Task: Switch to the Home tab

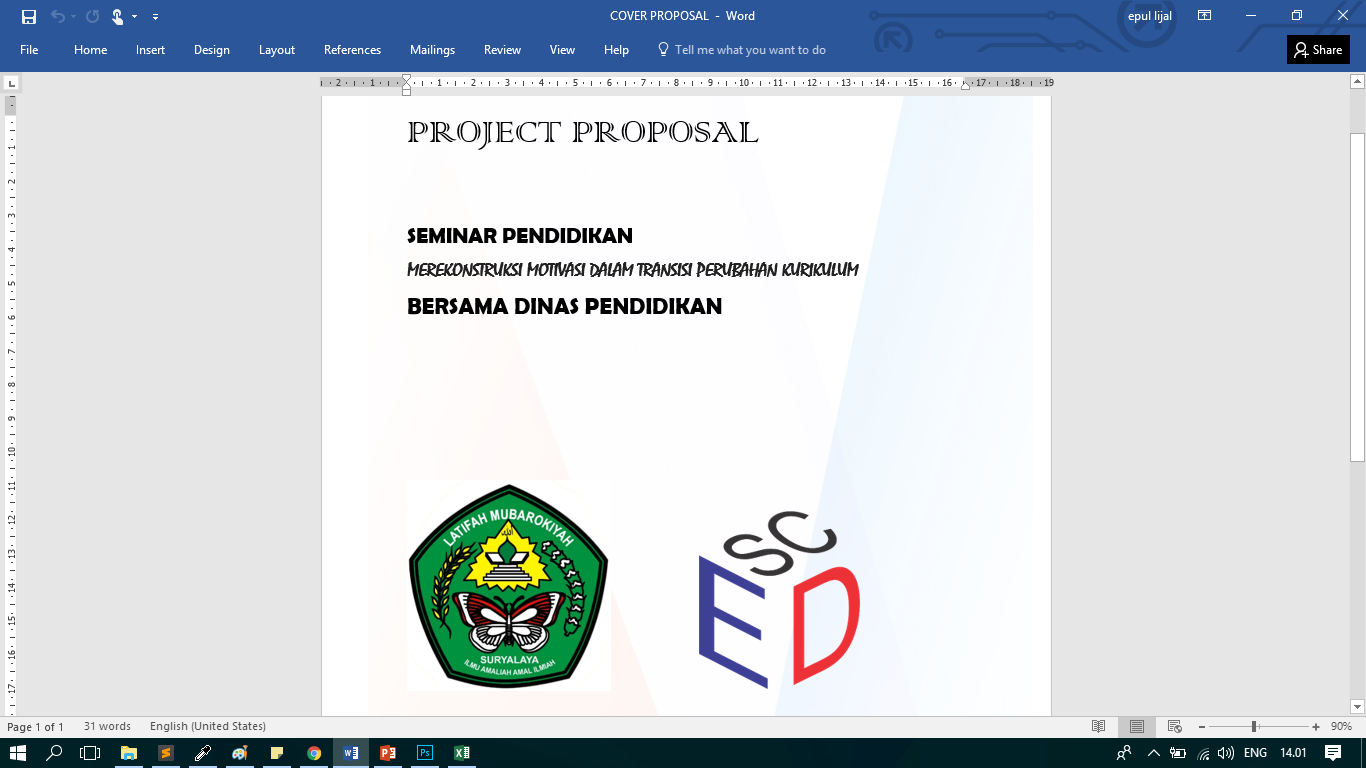Action: [x=90, y=50]
